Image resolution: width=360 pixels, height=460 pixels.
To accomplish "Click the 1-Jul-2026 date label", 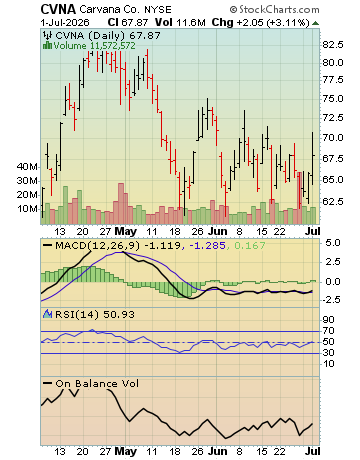I will [x=65, y=23].
